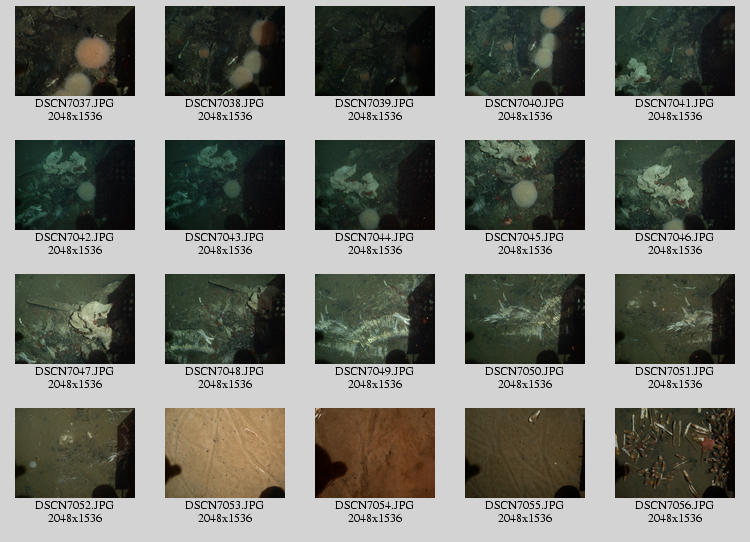
Task: Click the DSCN7043.JPG thumbnail
Action: pos(225,185)
